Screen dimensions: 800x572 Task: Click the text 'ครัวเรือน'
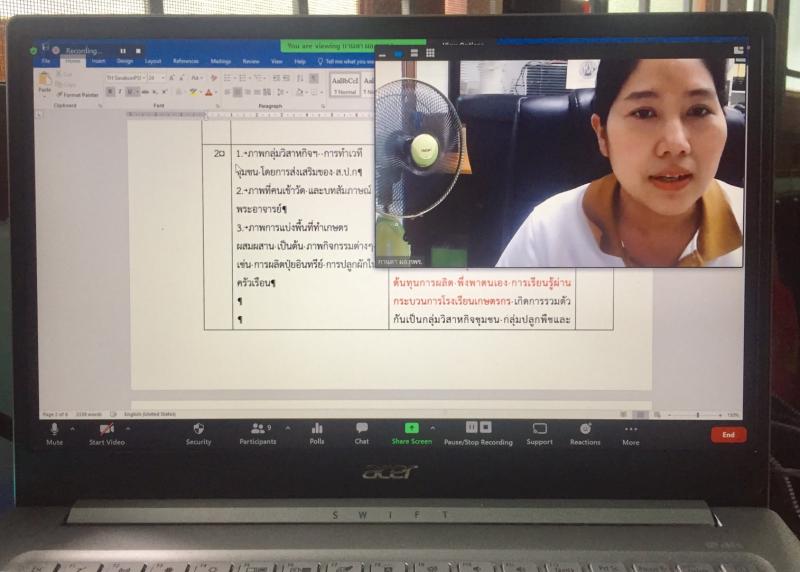coord(254,283)
